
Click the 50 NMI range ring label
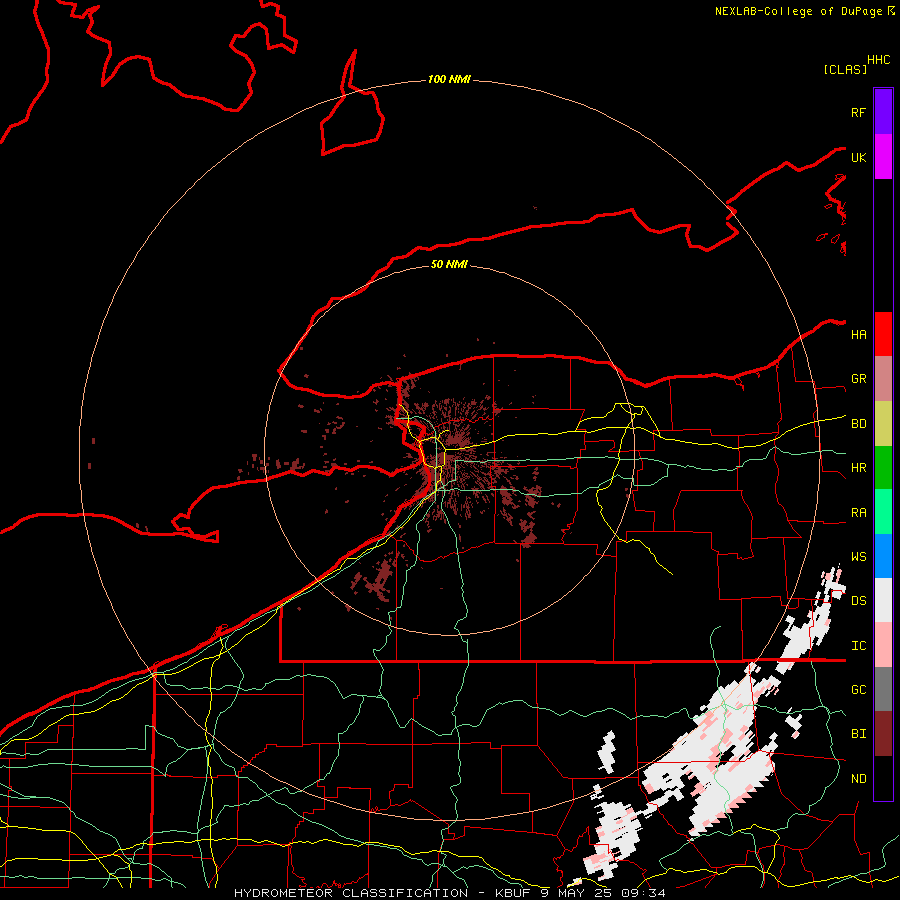pyautogui.click(x=449, y=264)
